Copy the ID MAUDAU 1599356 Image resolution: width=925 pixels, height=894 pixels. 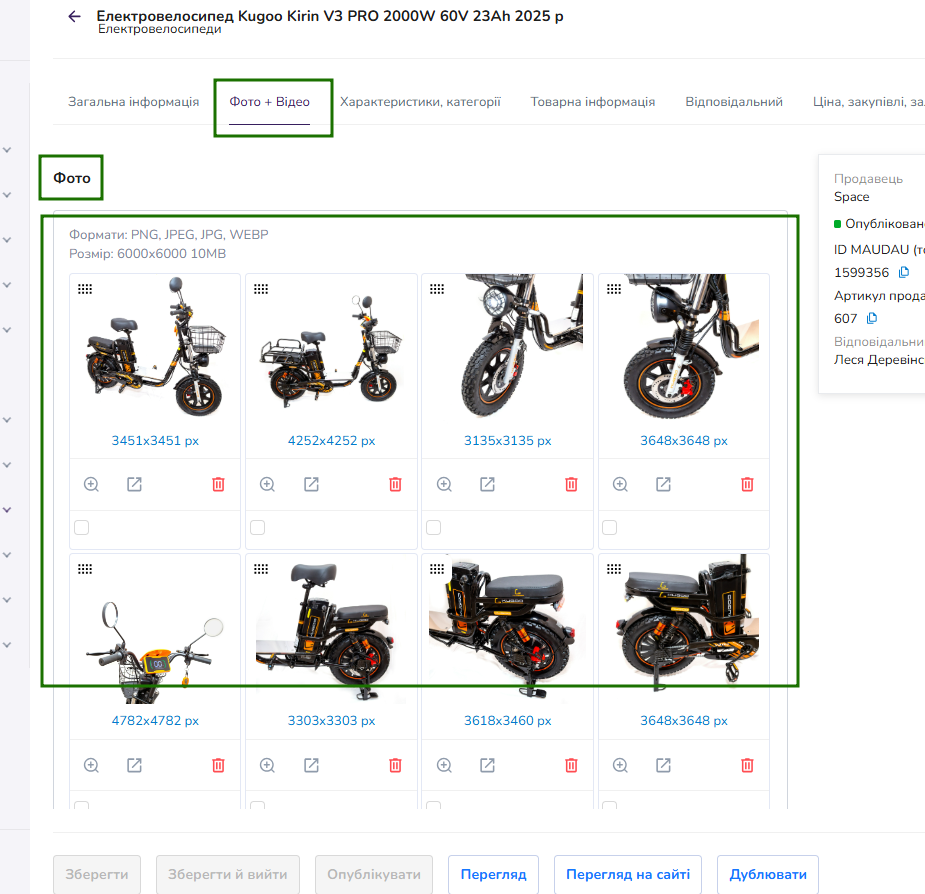point(903,272)
